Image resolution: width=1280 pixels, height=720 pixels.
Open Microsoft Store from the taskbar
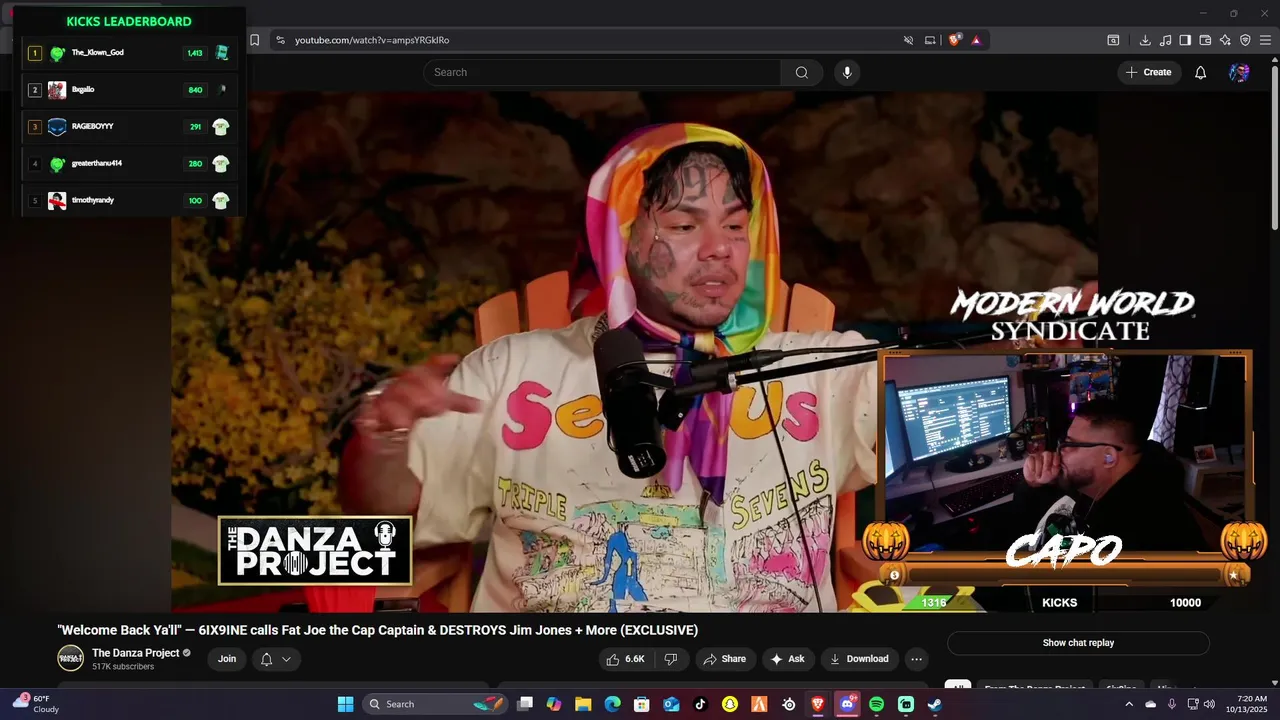[x=642, y=704]
